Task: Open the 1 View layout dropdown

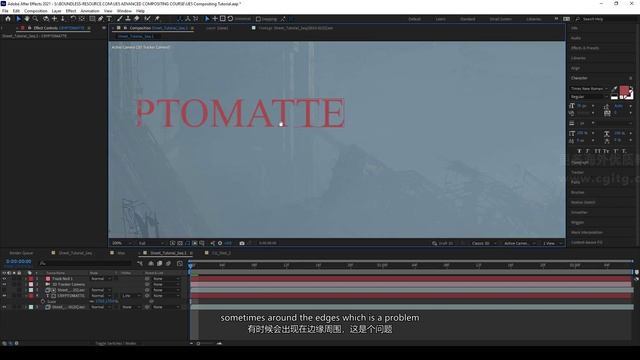Action: [552, 243]
